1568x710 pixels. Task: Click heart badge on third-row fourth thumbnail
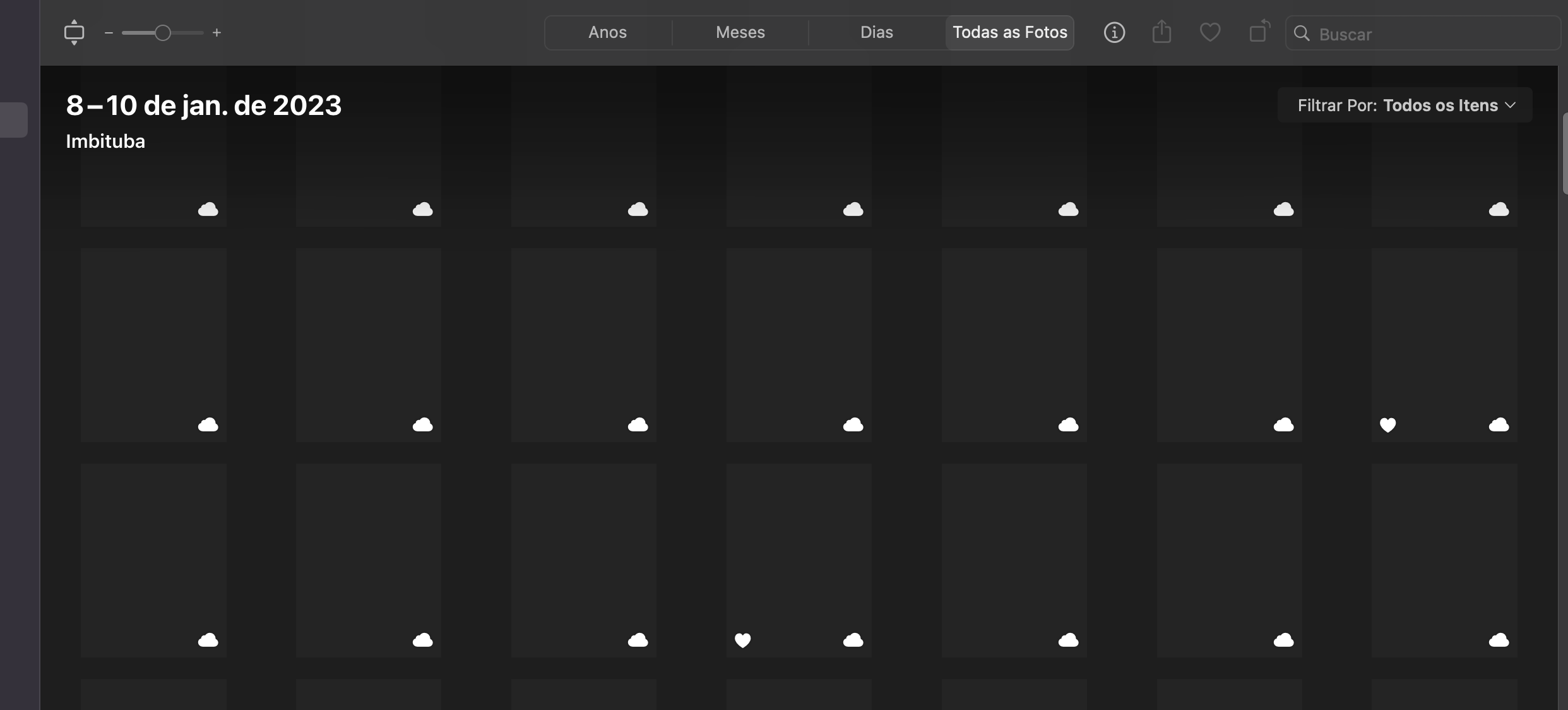point(742,641)
